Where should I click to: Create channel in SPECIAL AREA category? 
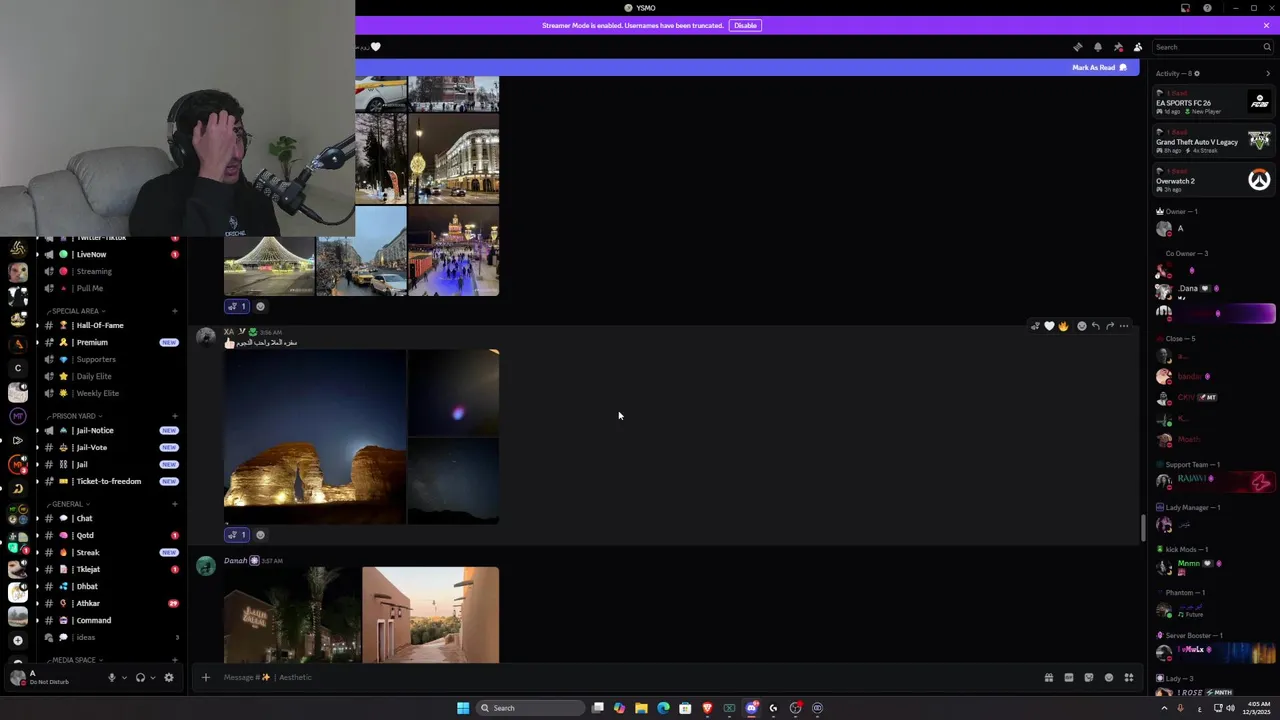(x=175, y=311)
